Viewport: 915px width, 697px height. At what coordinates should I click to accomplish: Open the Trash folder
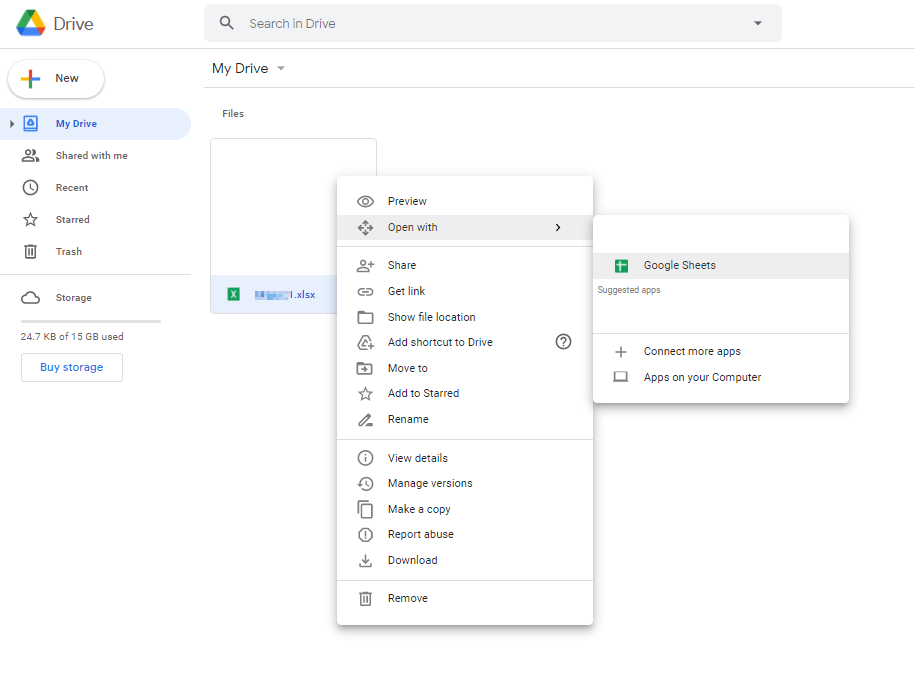point(68,252)
